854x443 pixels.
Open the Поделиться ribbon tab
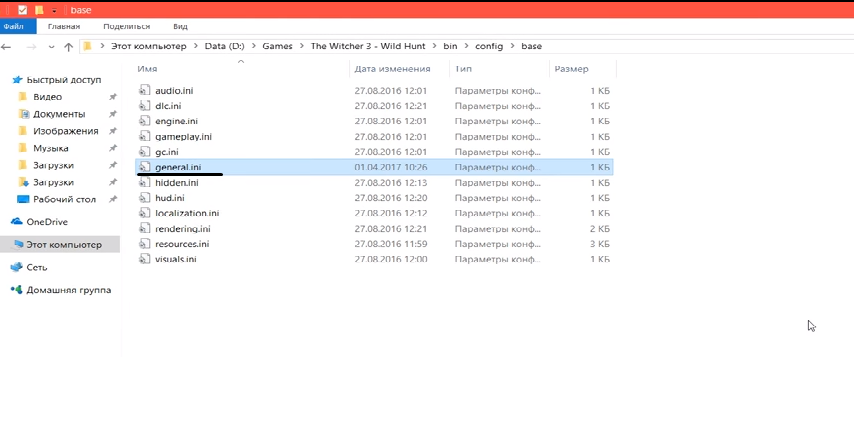[x=126, y=27]
